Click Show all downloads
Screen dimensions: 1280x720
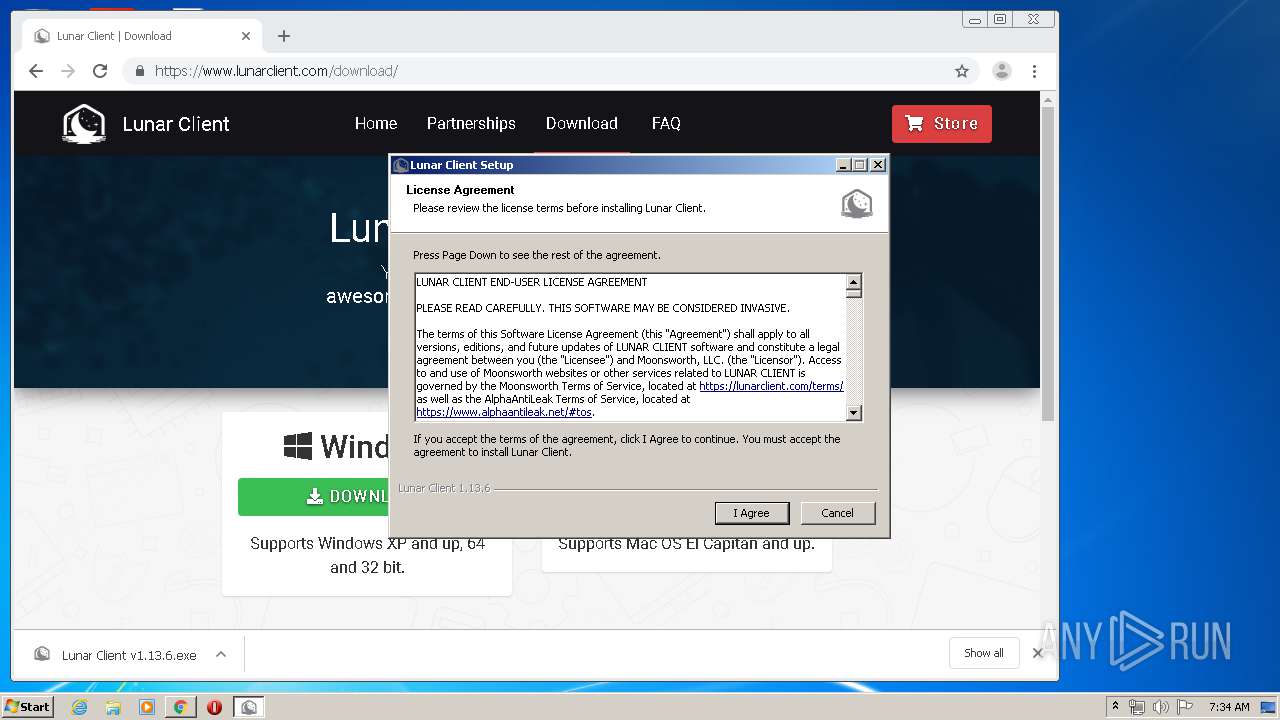[x=984, y=653]
